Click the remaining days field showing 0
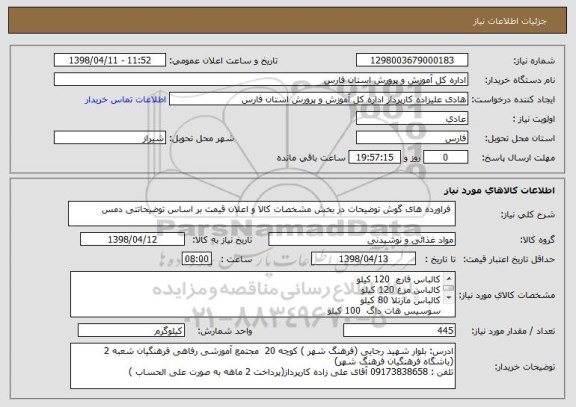This screenshot has width=576, height=407. pos(446,157)
